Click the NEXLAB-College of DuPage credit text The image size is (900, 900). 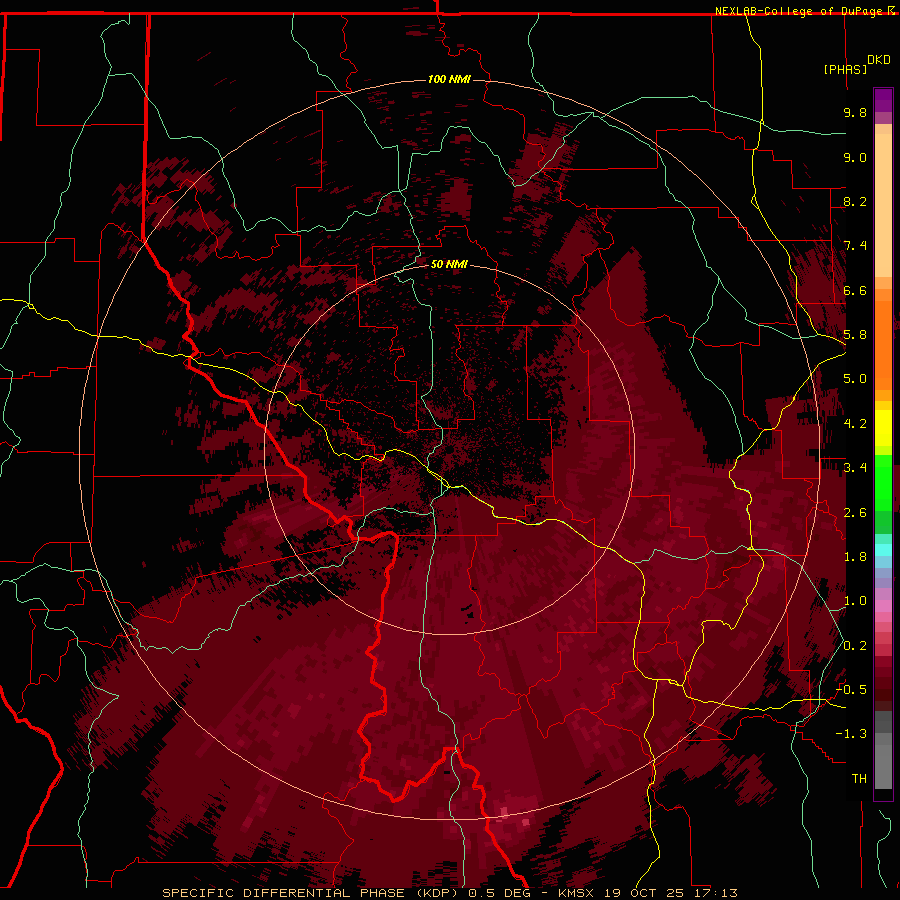[798, 11]
